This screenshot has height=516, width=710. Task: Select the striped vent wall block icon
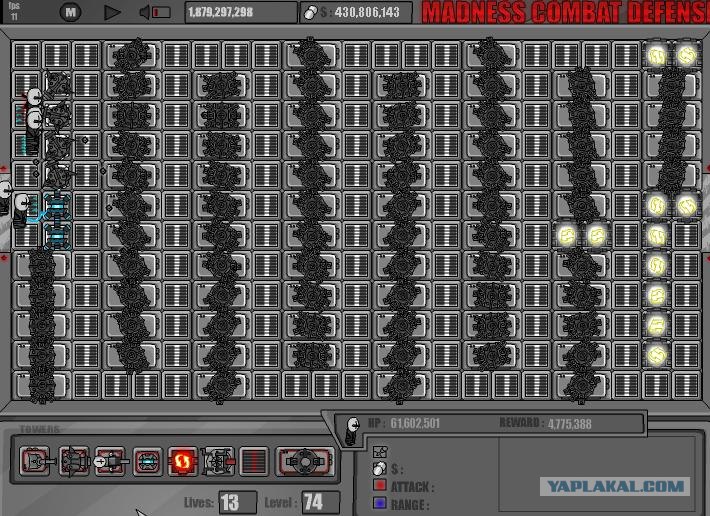point(254,462)
